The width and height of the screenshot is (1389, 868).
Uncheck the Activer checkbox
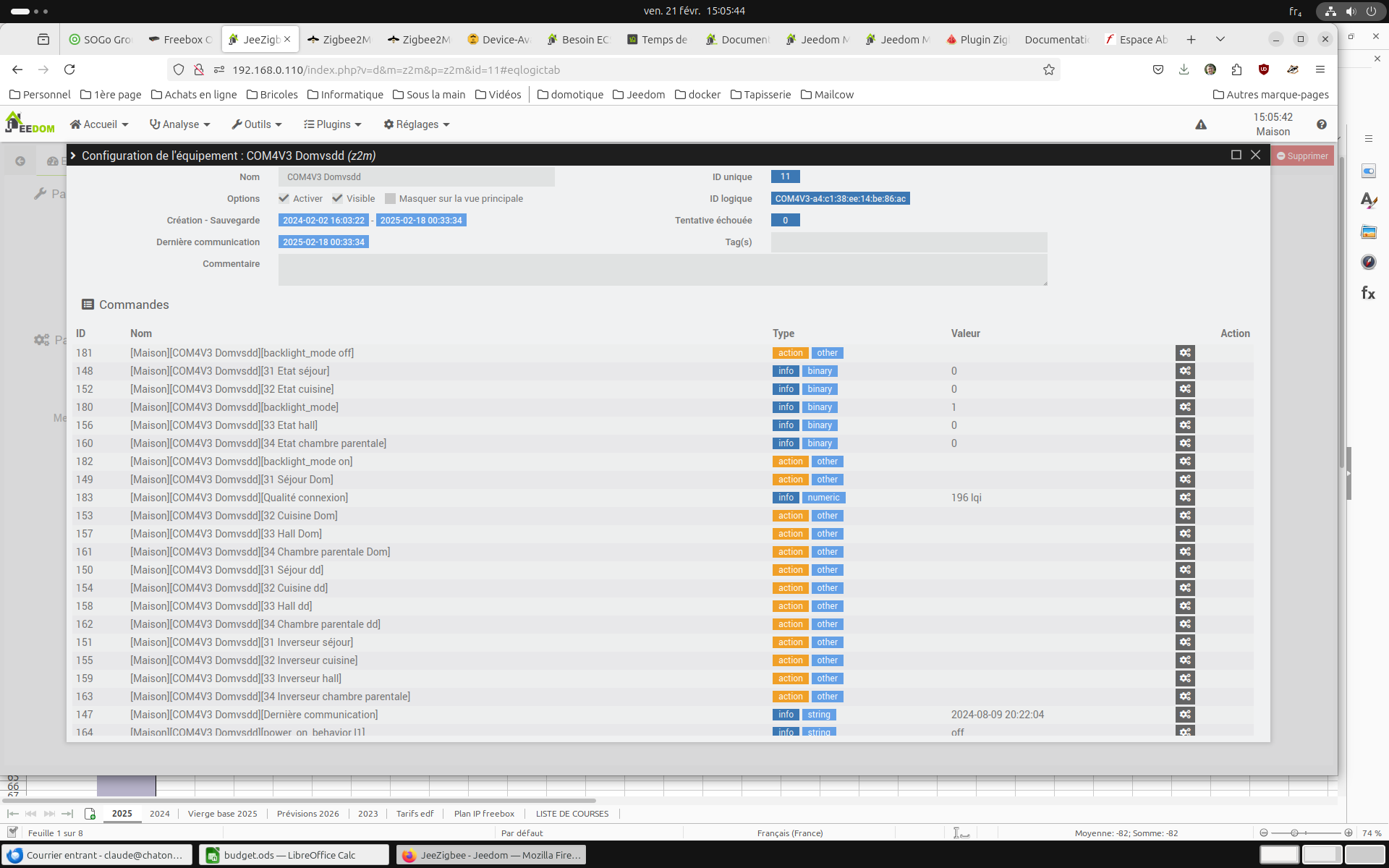284,198
